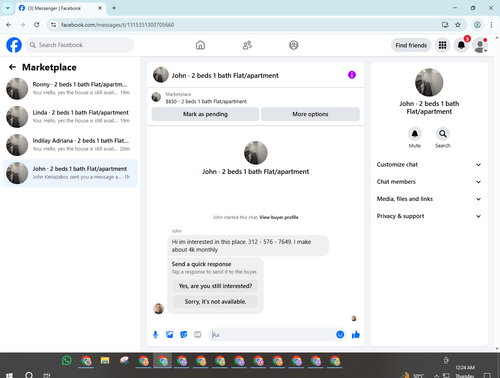Screen dimensions: 500x378
Task: Reload the browser page
Action: pos(37,25)
